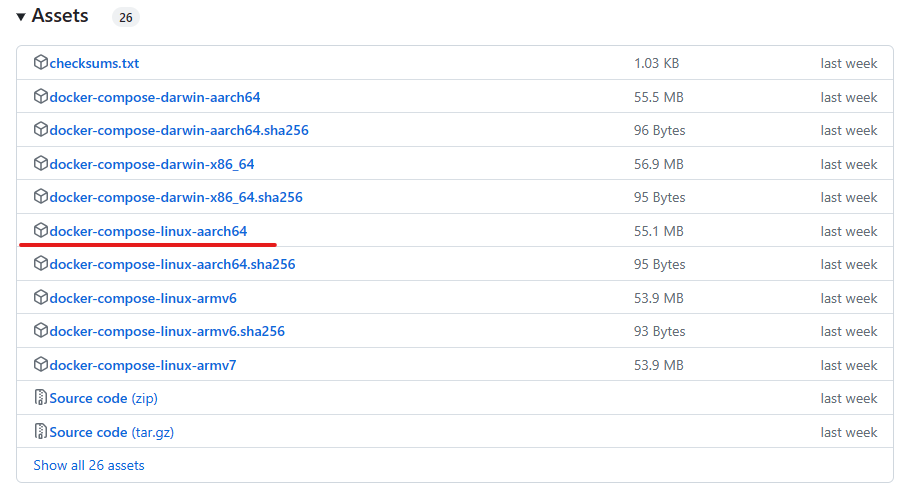
Task: Click 'last week' in the Source code (tar.gz) row
Action: (x=848, y=432)
